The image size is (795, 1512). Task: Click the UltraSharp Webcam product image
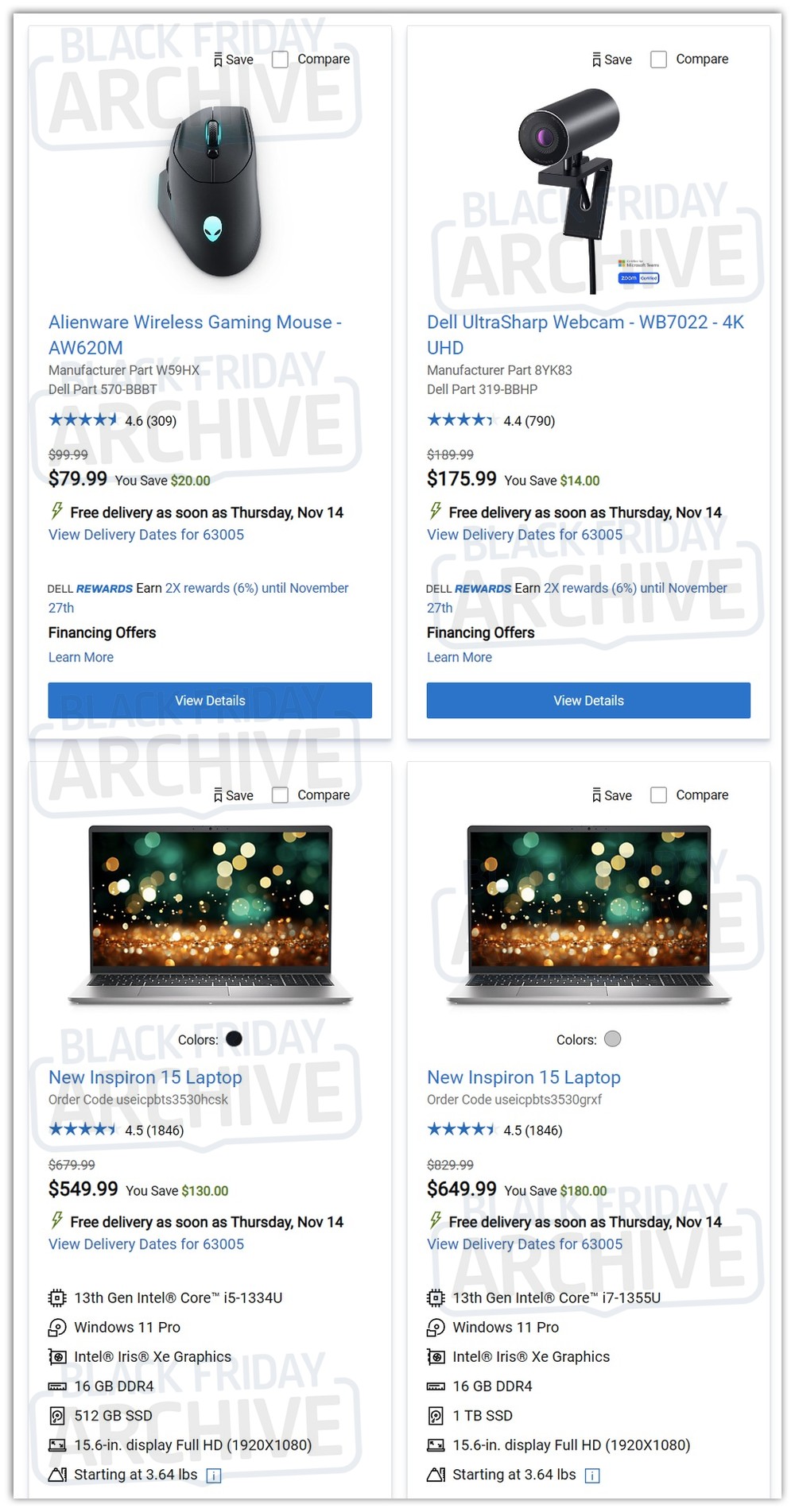tap(588, 189)
